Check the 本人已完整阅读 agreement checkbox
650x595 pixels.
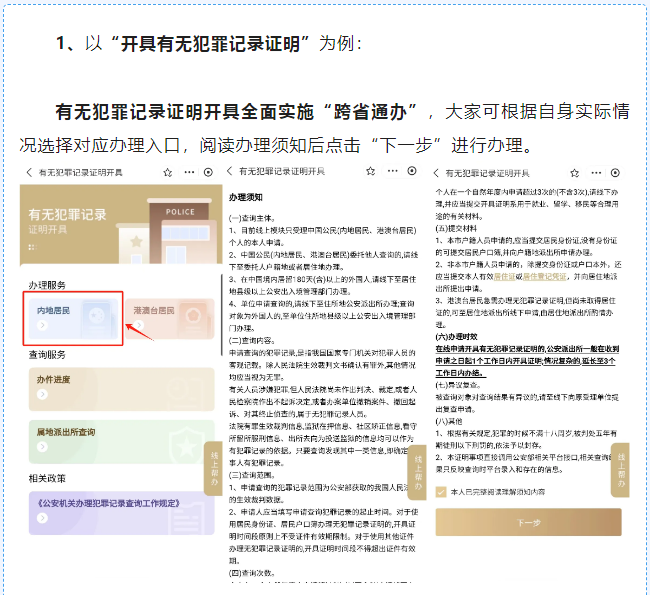coord(442,491)
